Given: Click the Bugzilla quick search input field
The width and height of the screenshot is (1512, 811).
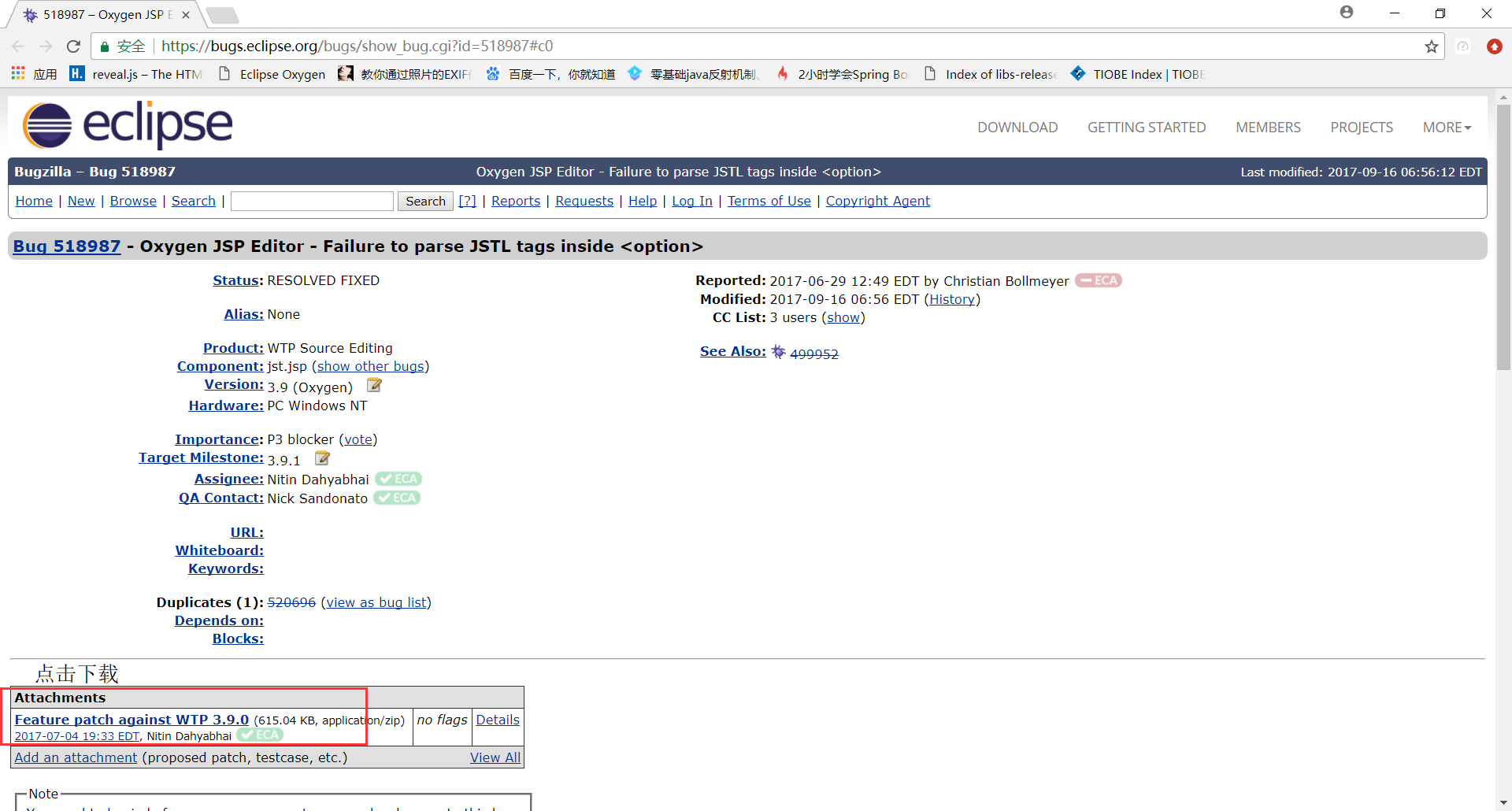Looking at the screenshot, I should [312, 201].
